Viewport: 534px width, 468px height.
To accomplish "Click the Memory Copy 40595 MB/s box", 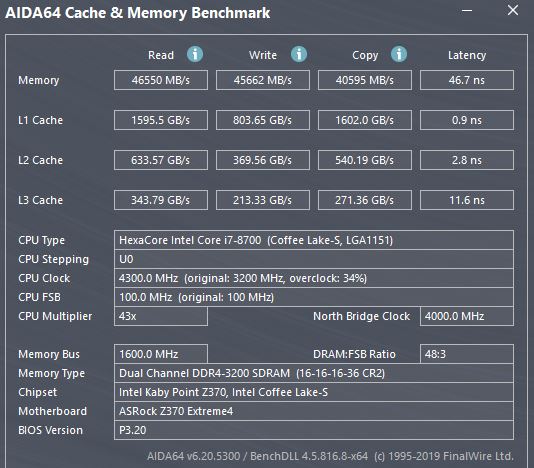I will (x=365, y=80).
